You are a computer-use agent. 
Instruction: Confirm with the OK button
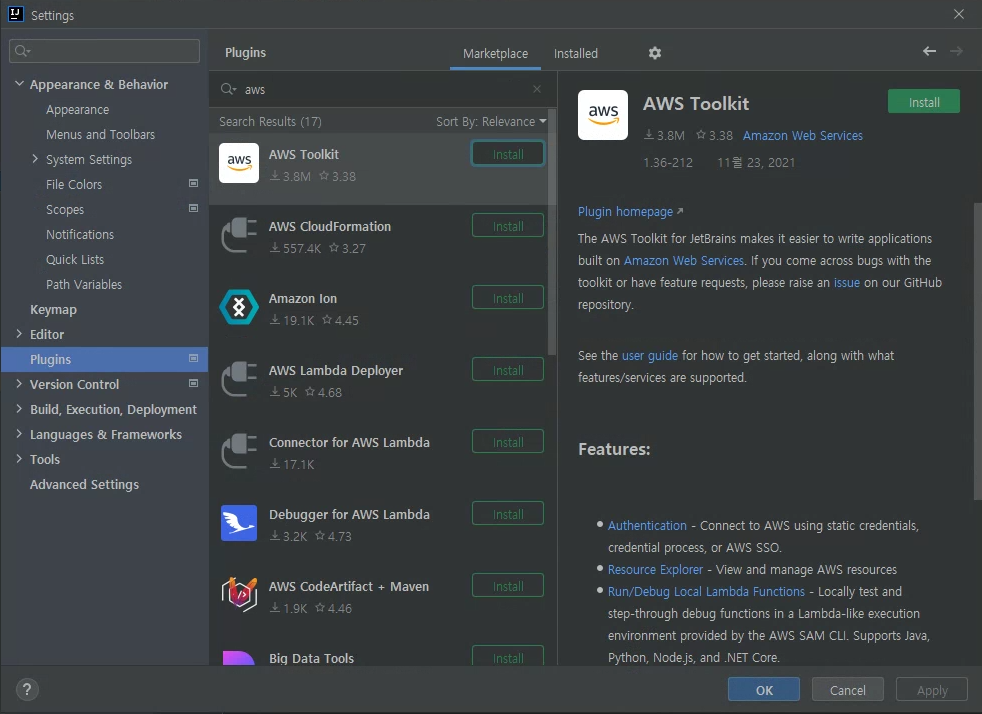763,690
